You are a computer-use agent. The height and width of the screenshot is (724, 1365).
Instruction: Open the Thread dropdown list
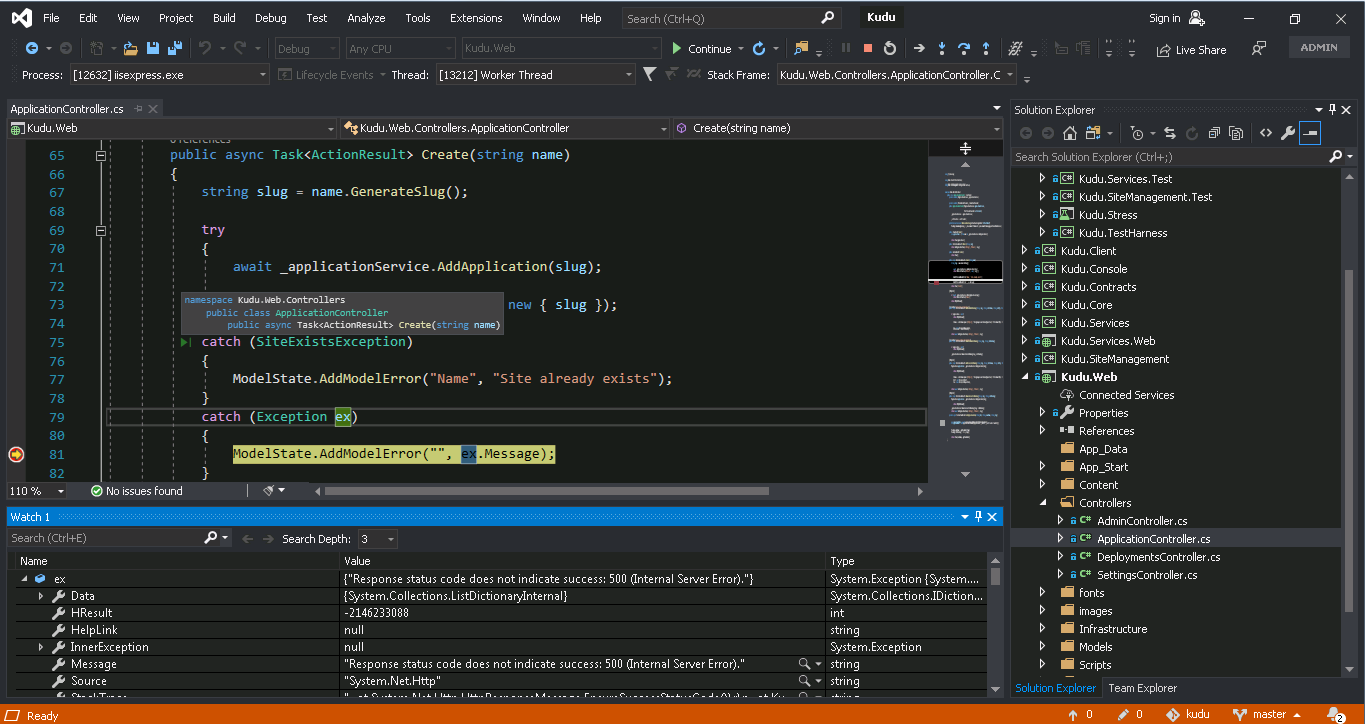[629, 75]
